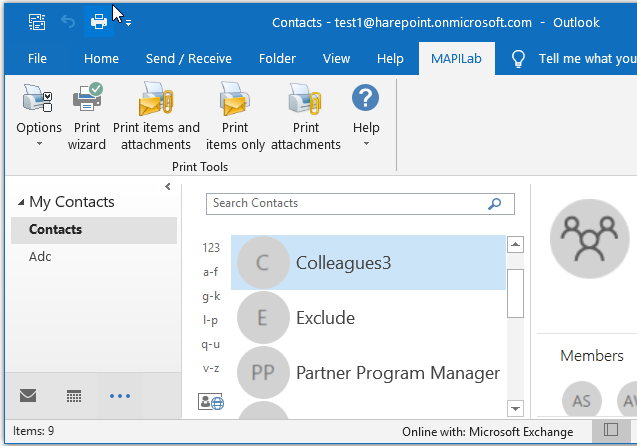Switch to the Home ribbon tab
The image size is (637, 446).
[101, 58]
